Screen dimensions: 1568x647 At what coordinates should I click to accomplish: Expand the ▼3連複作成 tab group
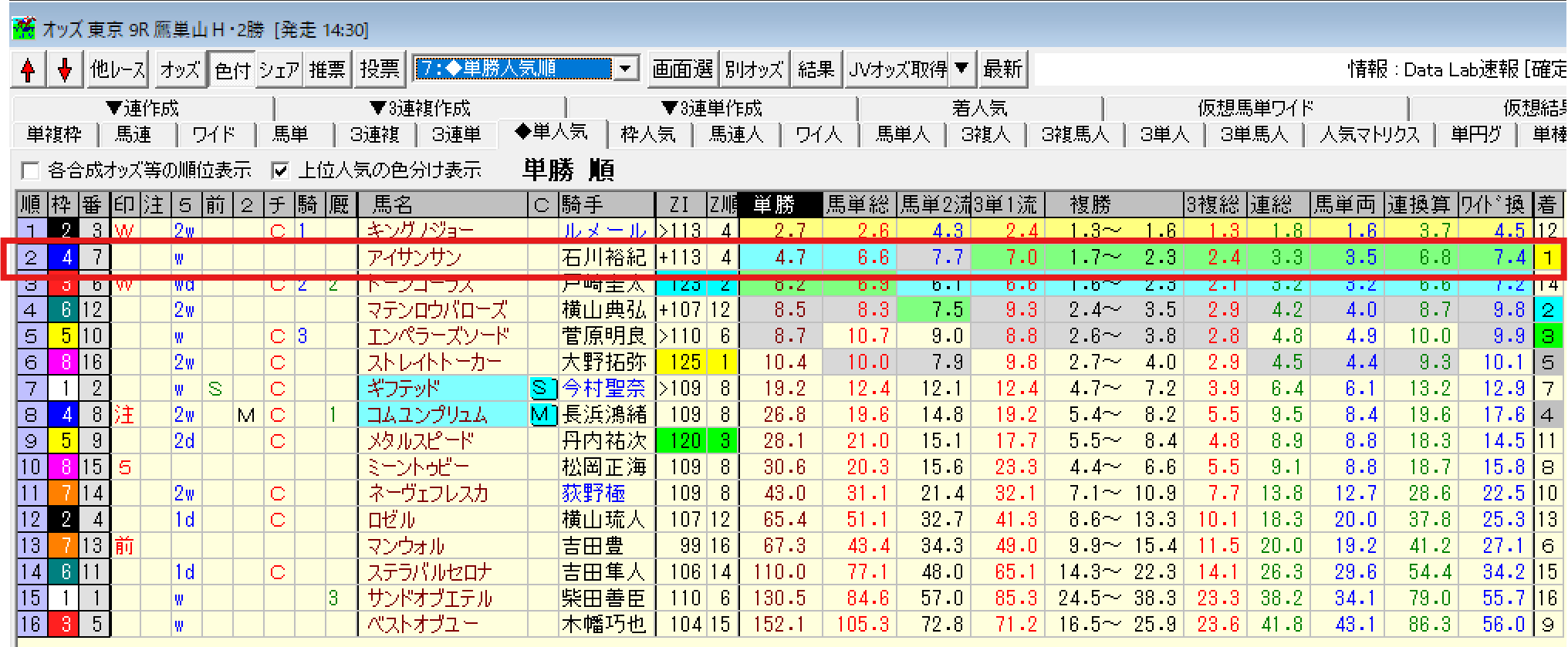point(420,108)
